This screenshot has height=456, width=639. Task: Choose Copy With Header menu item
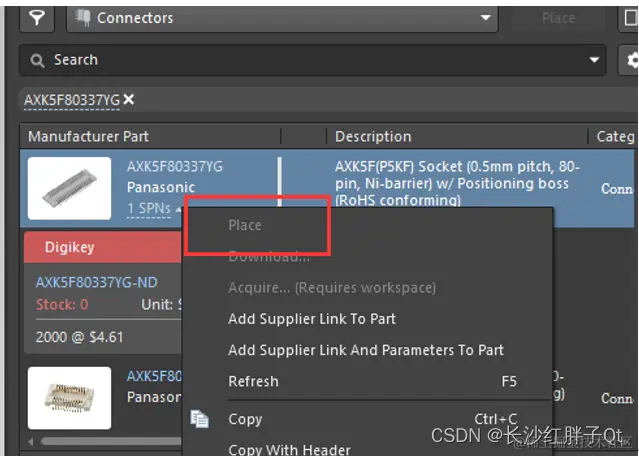point(289,449)
